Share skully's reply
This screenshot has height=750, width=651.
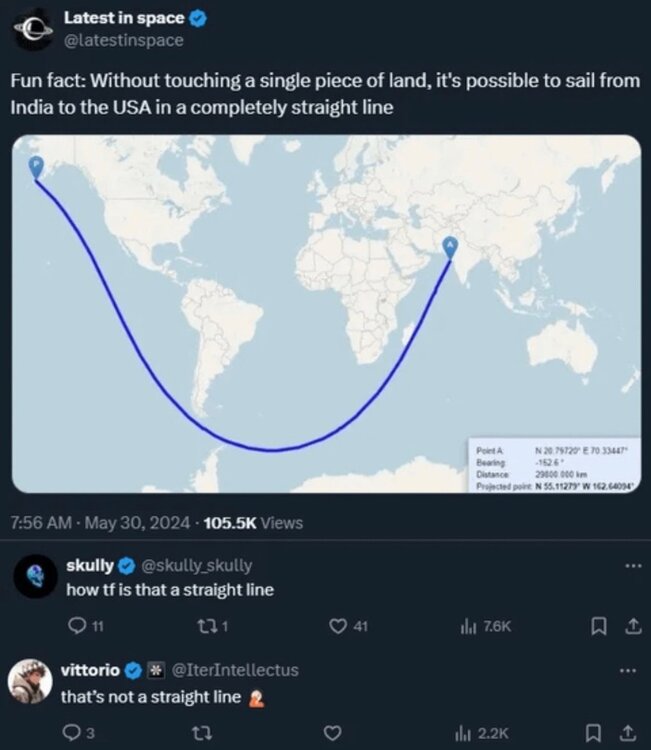pos(632,627)
